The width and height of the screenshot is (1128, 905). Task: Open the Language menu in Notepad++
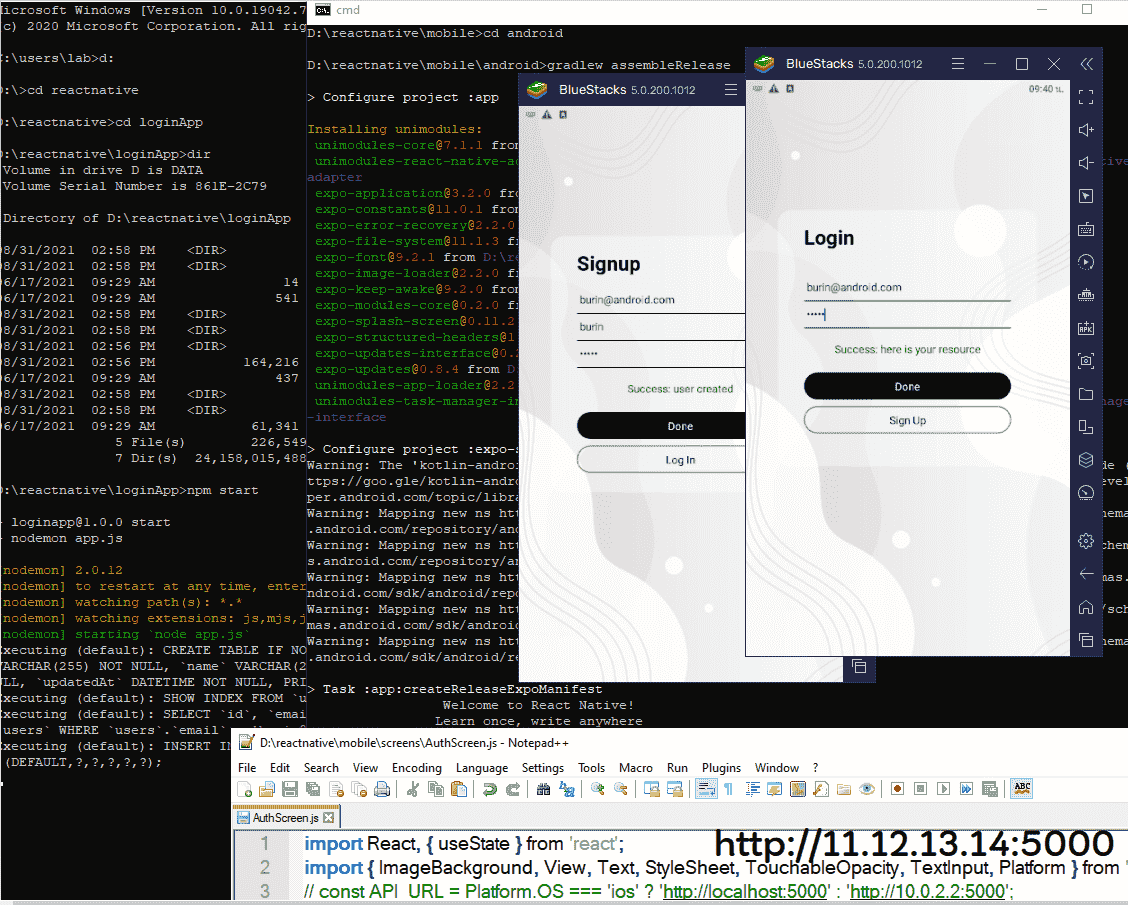coord(481,768)
